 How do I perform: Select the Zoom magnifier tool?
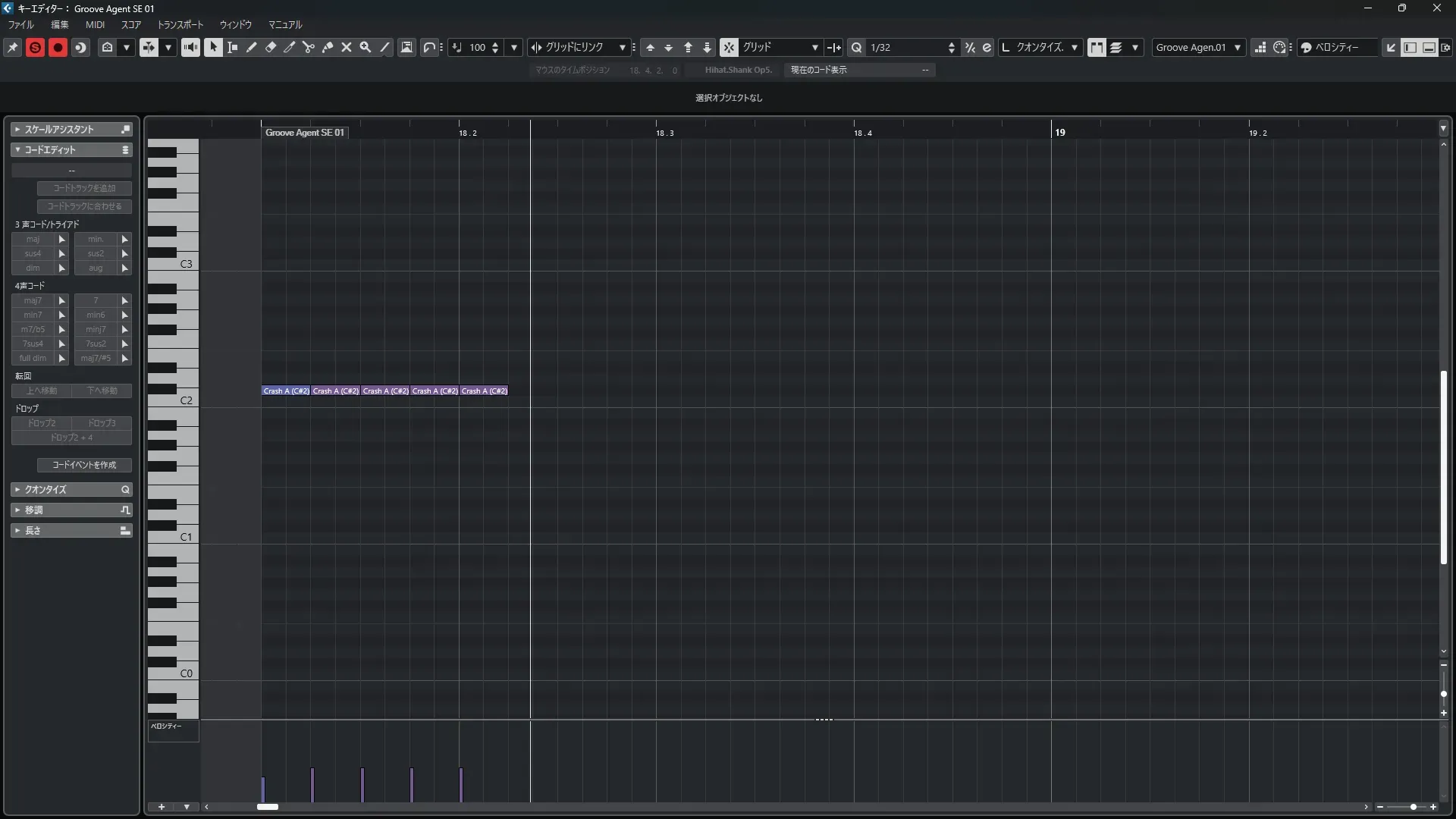[366, 47]
